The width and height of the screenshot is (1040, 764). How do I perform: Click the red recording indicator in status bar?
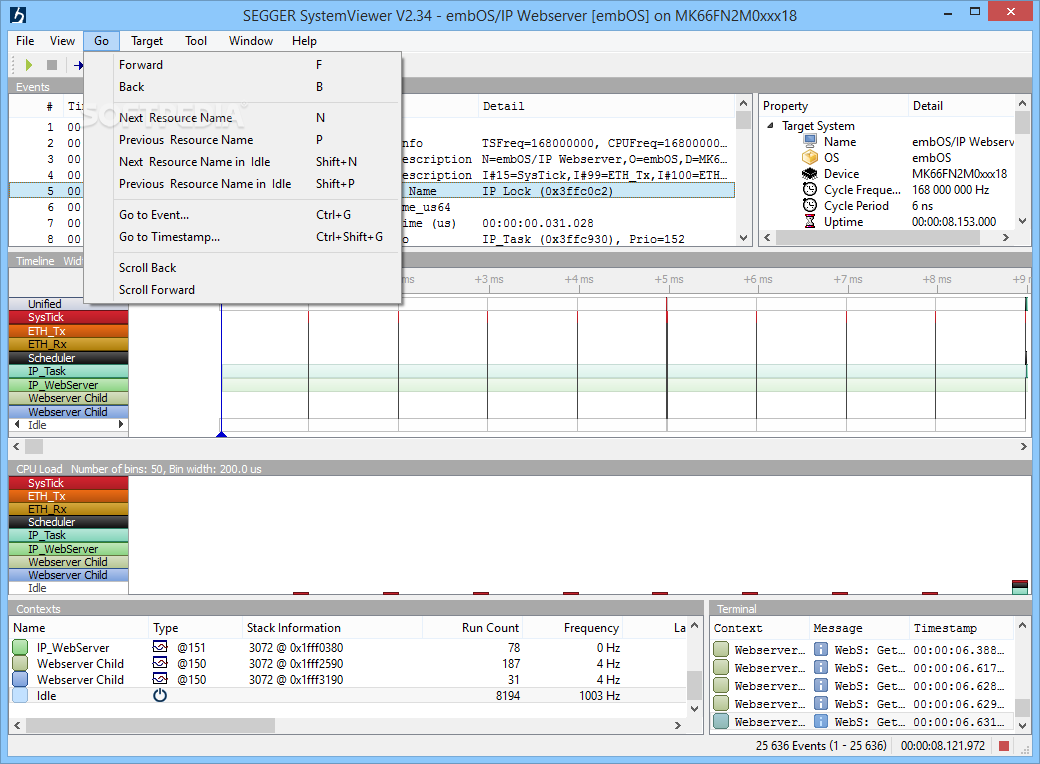coord(1004,746)
